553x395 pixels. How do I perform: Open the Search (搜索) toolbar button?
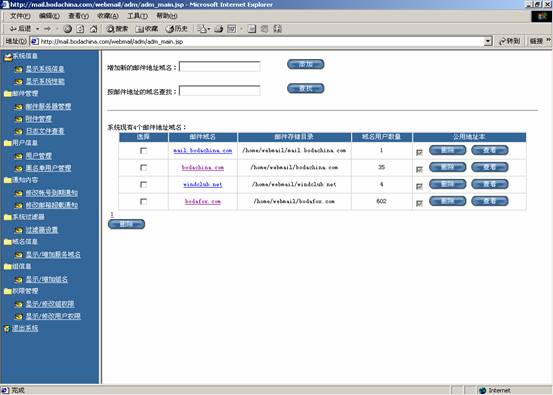pyautogui.click(x=117, y=29)
